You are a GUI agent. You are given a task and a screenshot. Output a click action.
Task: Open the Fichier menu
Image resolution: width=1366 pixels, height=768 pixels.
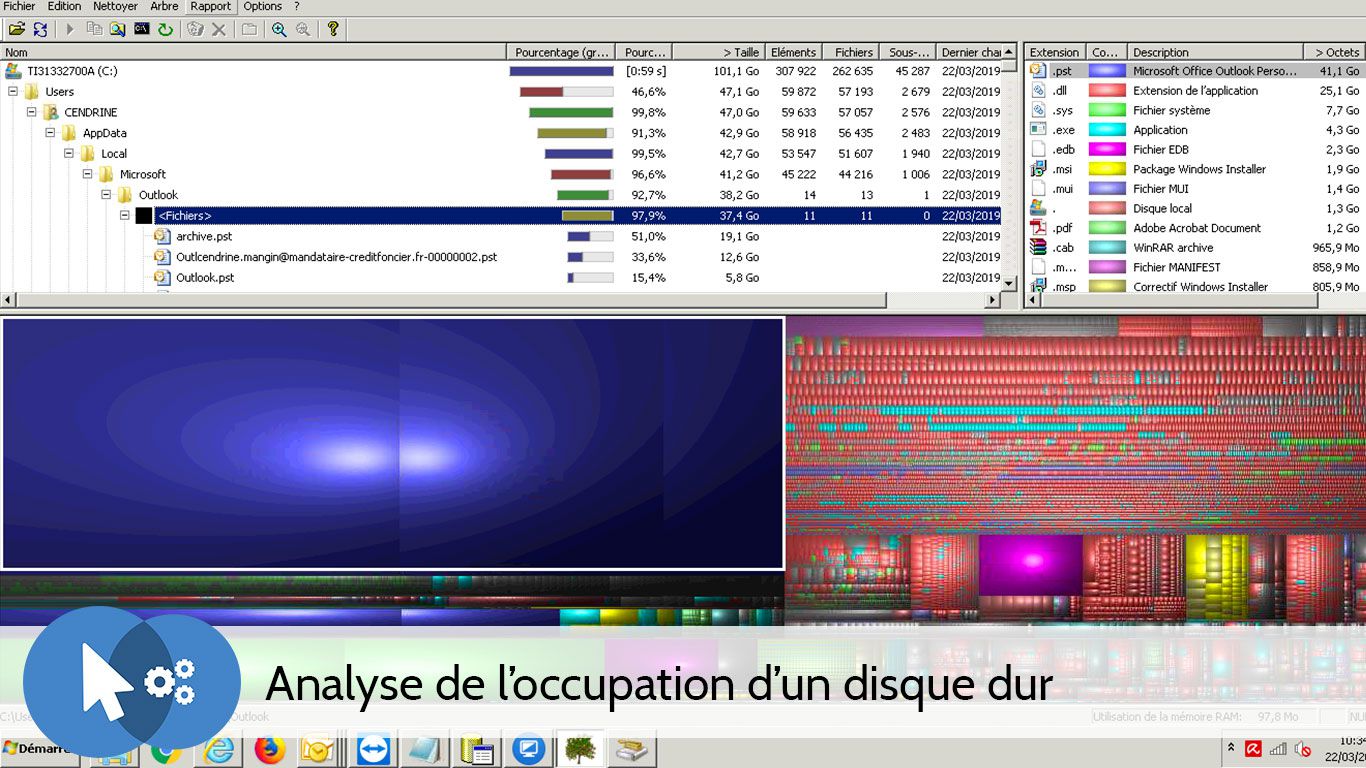tap(19, 7)
